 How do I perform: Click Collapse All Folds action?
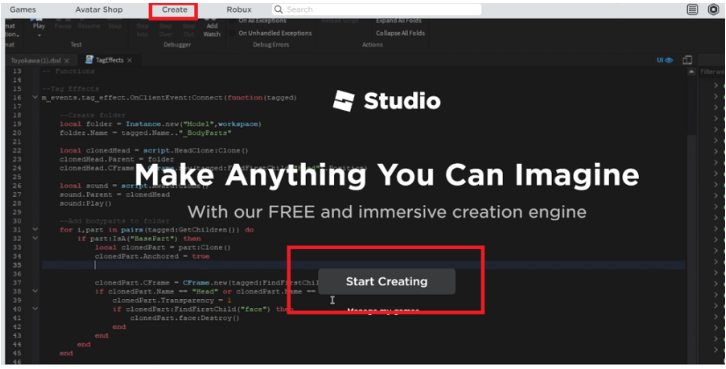pyautogui.click(x=400, y=33)
